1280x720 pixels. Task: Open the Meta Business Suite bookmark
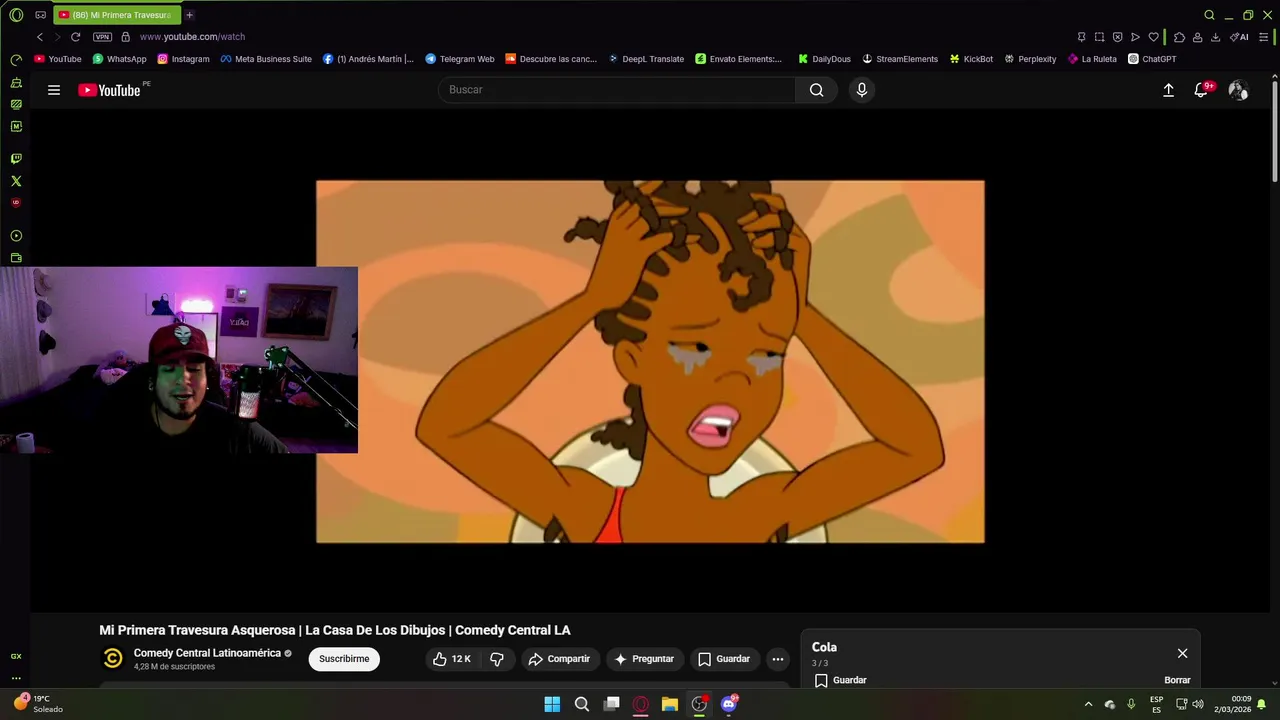click(266, 59)
